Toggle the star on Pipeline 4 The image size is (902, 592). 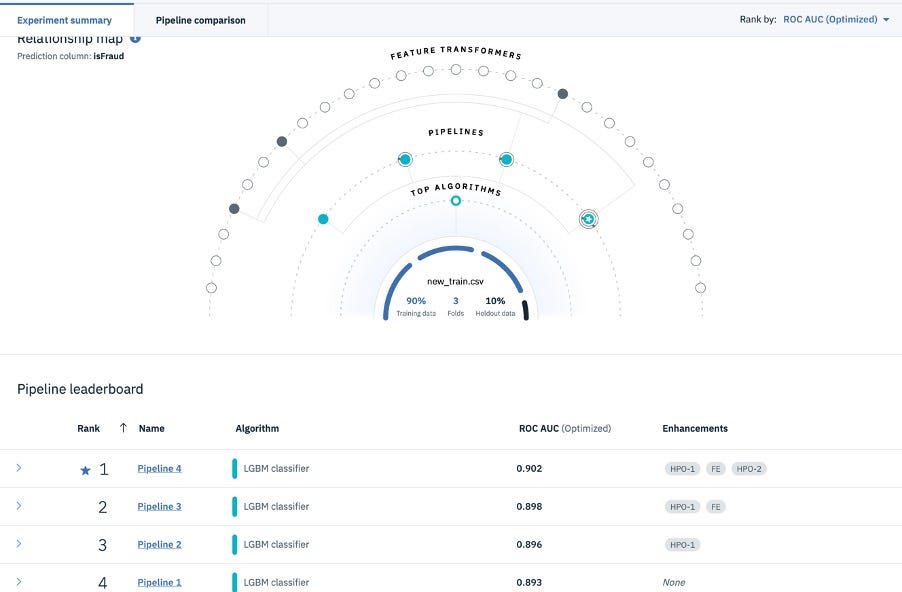pos(84,467)
